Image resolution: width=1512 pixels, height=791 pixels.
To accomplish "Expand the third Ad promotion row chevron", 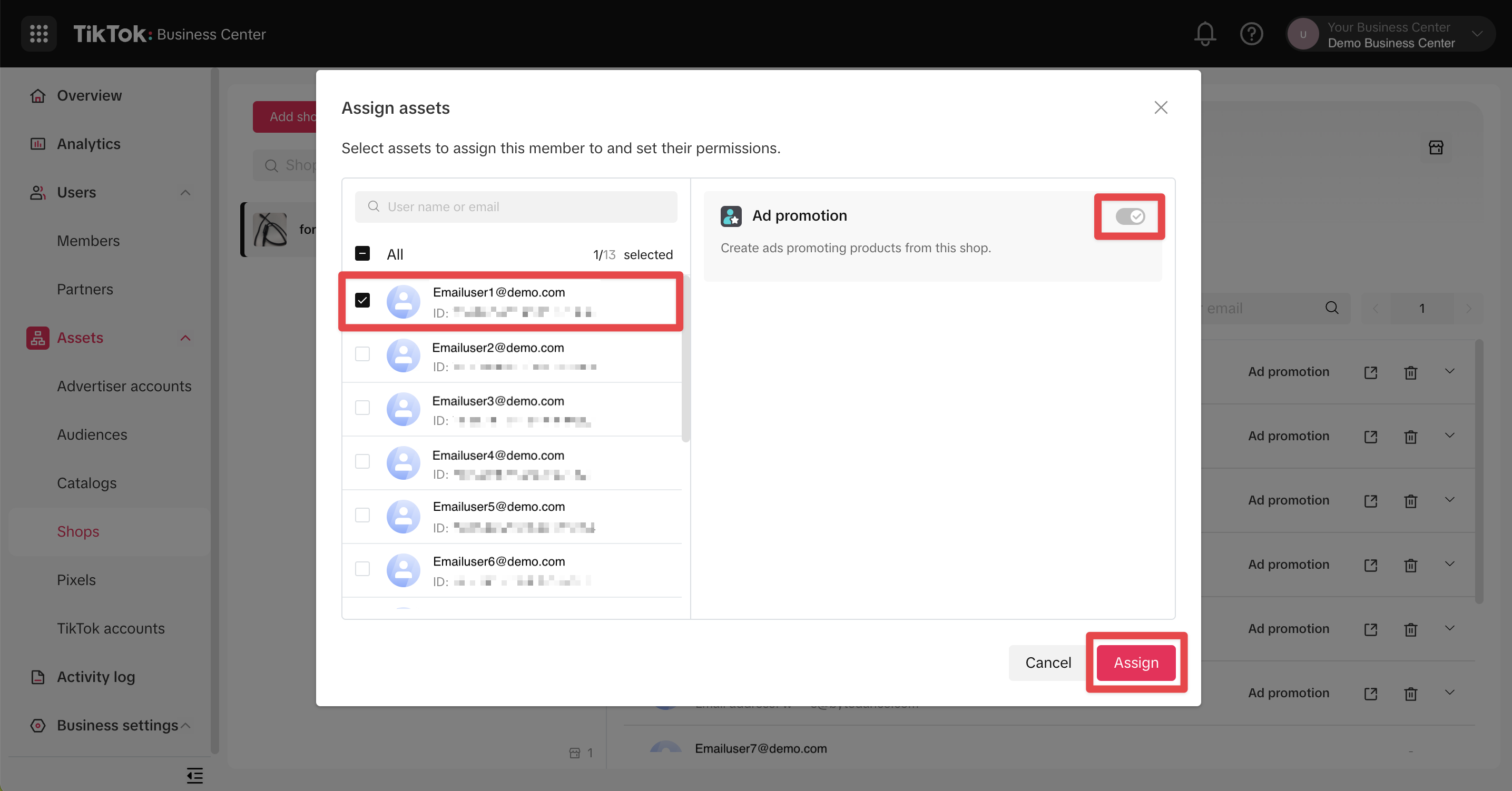I will [x=1449, y=499].
